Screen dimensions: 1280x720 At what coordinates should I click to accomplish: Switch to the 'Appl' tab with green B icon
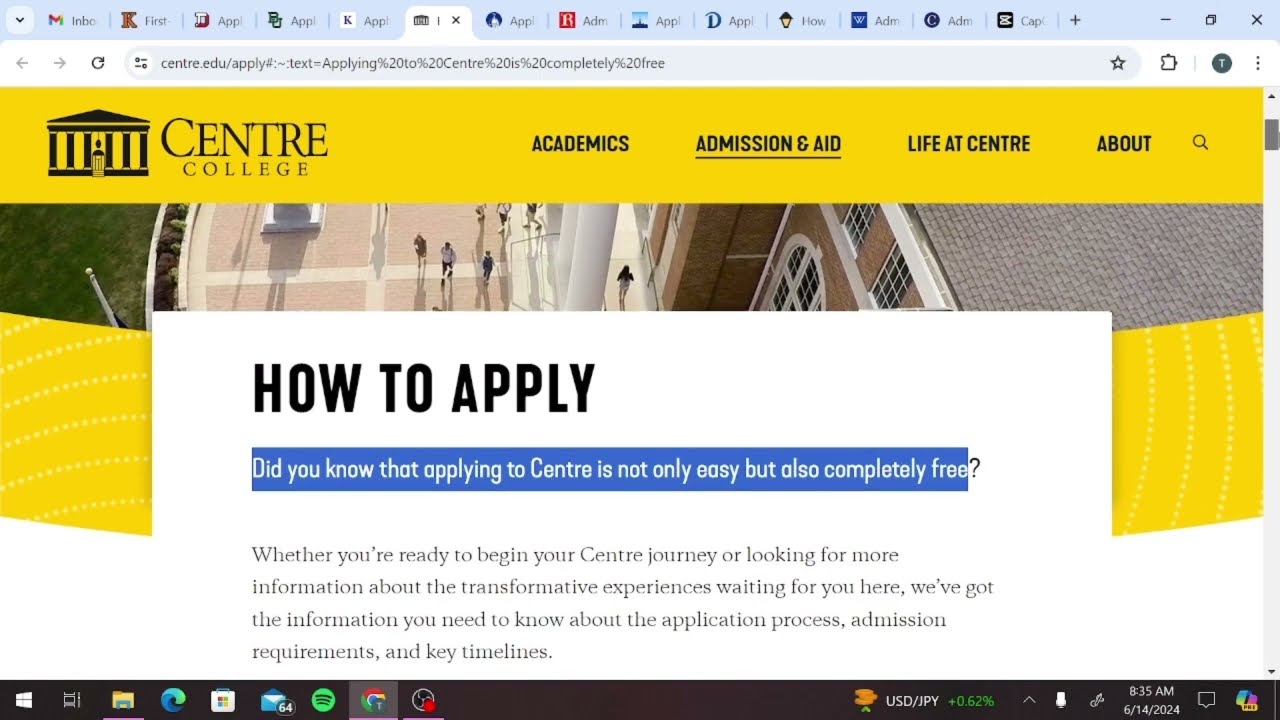[x=292, y=20]
